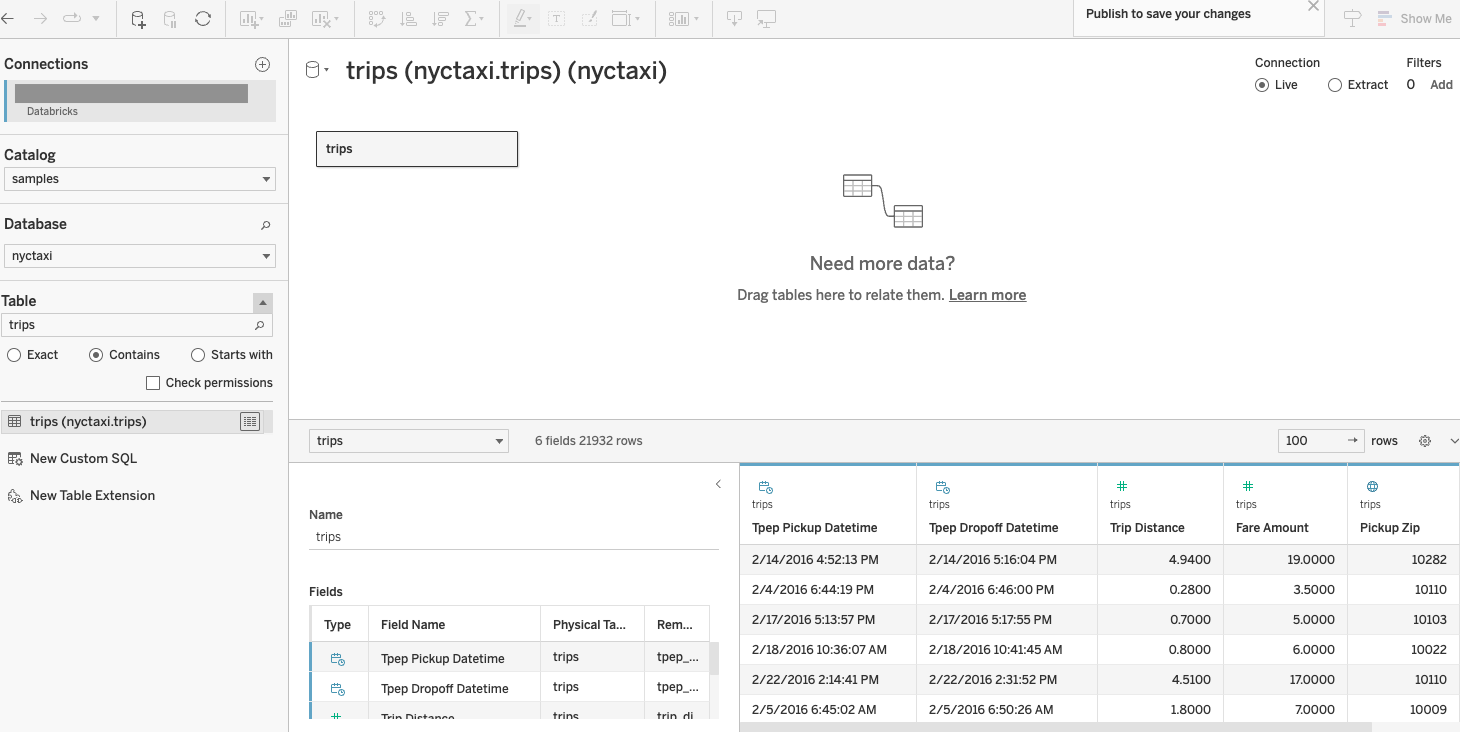The width and height of the screenshot is (1460, 732).
Task: Enable the Check permissions checkbox
Action: 153,382
